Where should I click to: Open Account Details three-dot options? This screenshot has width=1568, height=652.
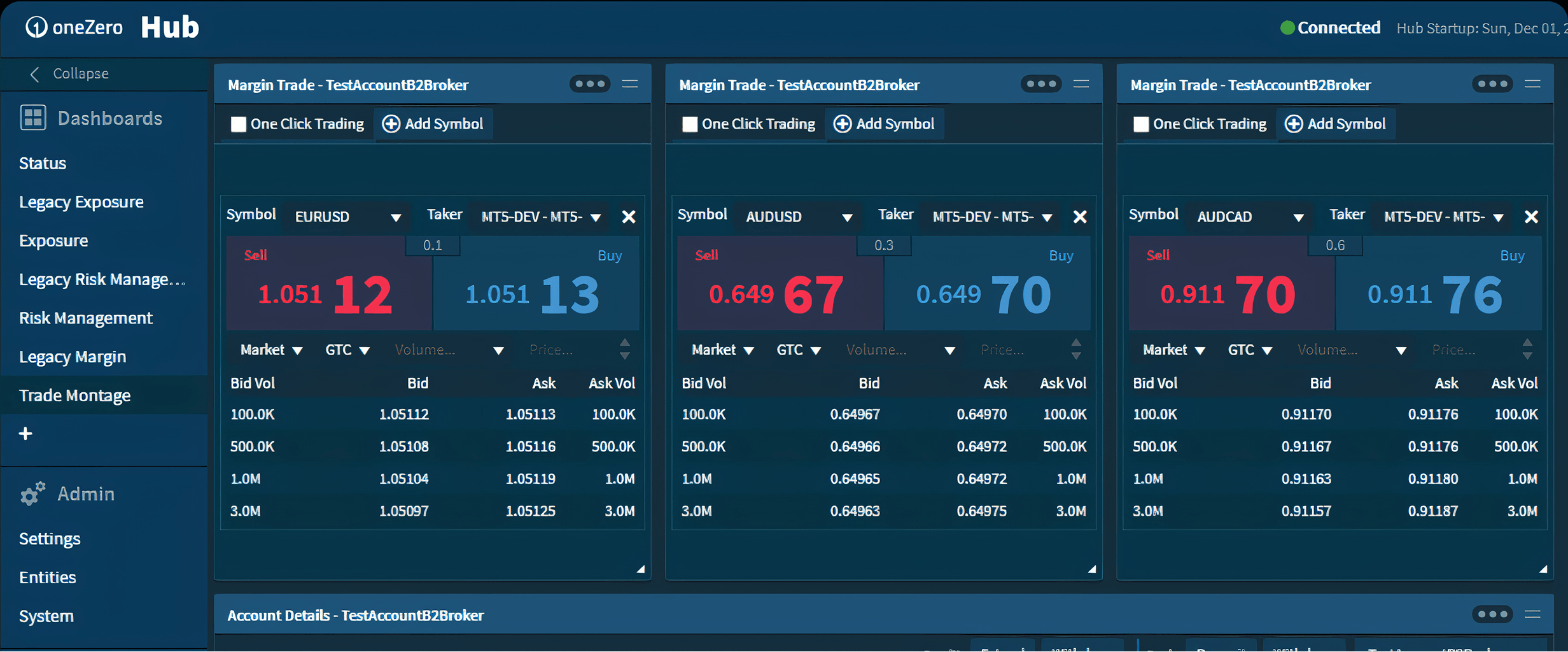coord(1492,614)
